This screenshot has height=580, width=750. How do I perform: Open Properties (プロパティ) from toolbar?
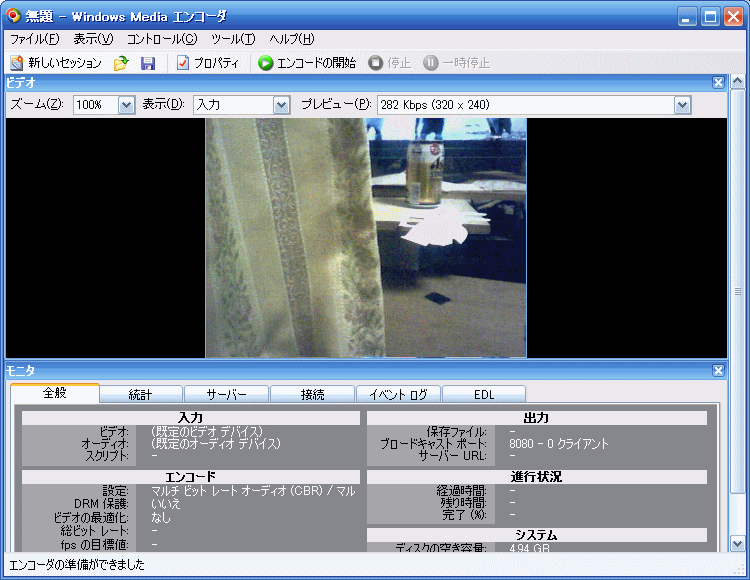pyautogui.click(x=207, y=63)
